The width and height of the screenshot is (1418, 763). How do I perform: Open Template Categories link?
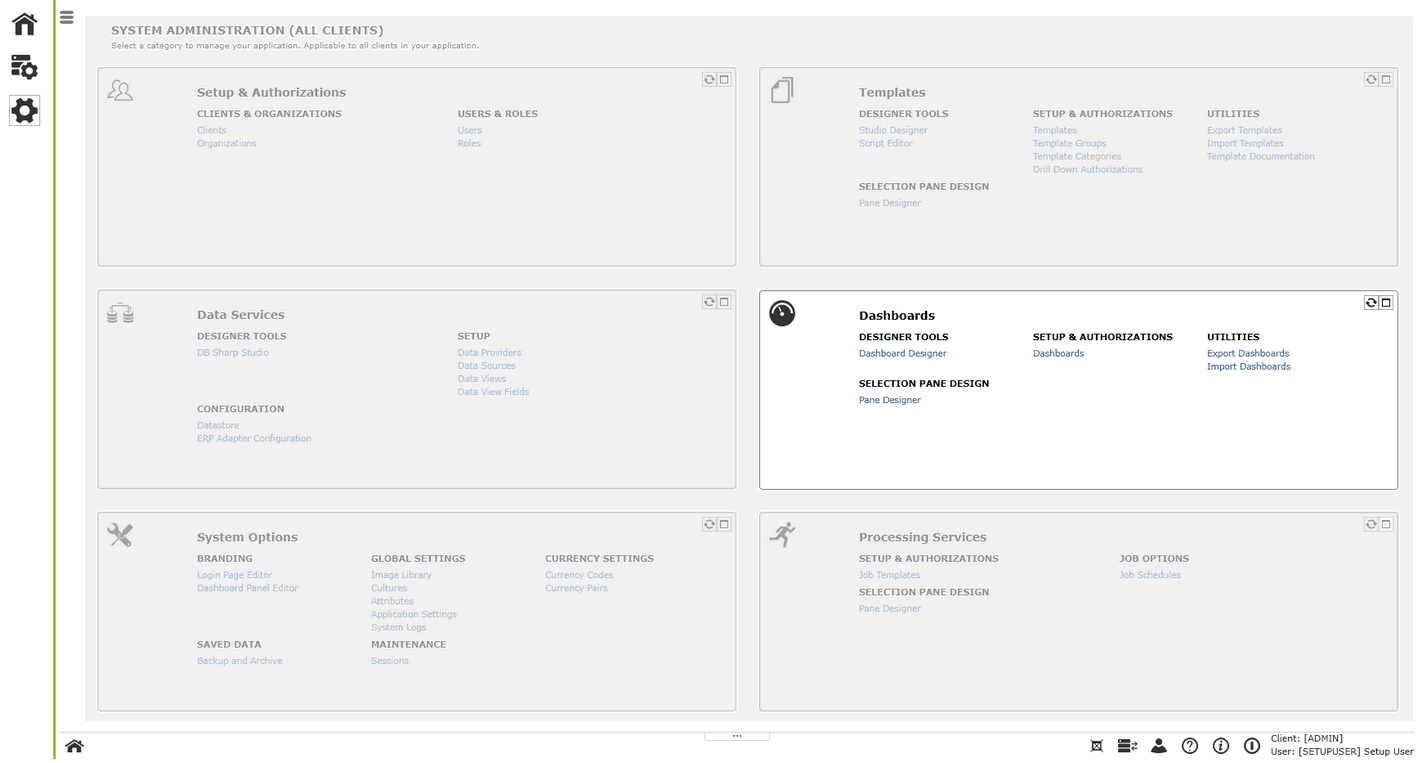click(1077, 156)
